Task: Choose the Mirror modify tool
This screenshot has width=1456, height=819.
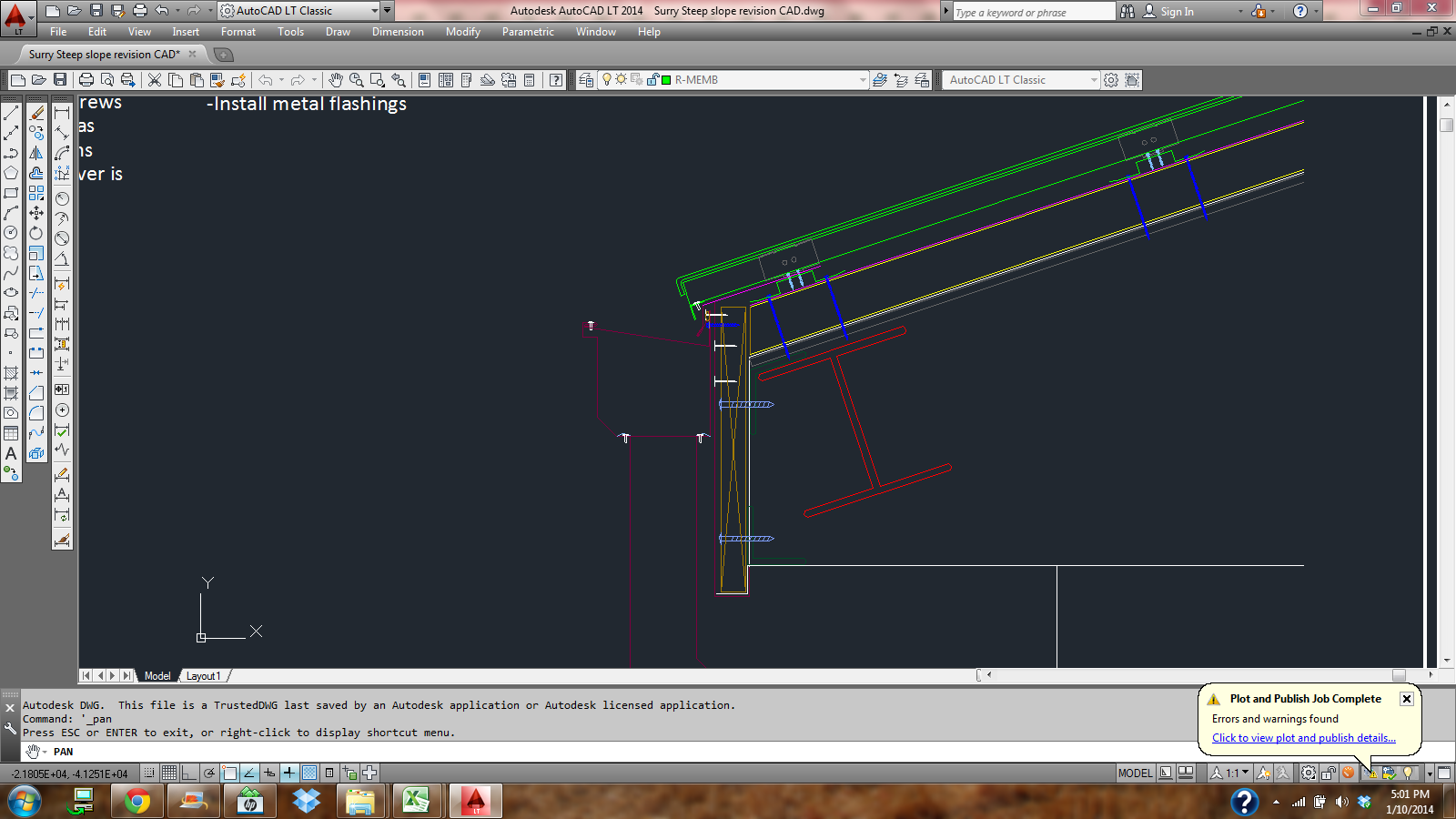Action: pyautogui.click(x=36, y=153)
